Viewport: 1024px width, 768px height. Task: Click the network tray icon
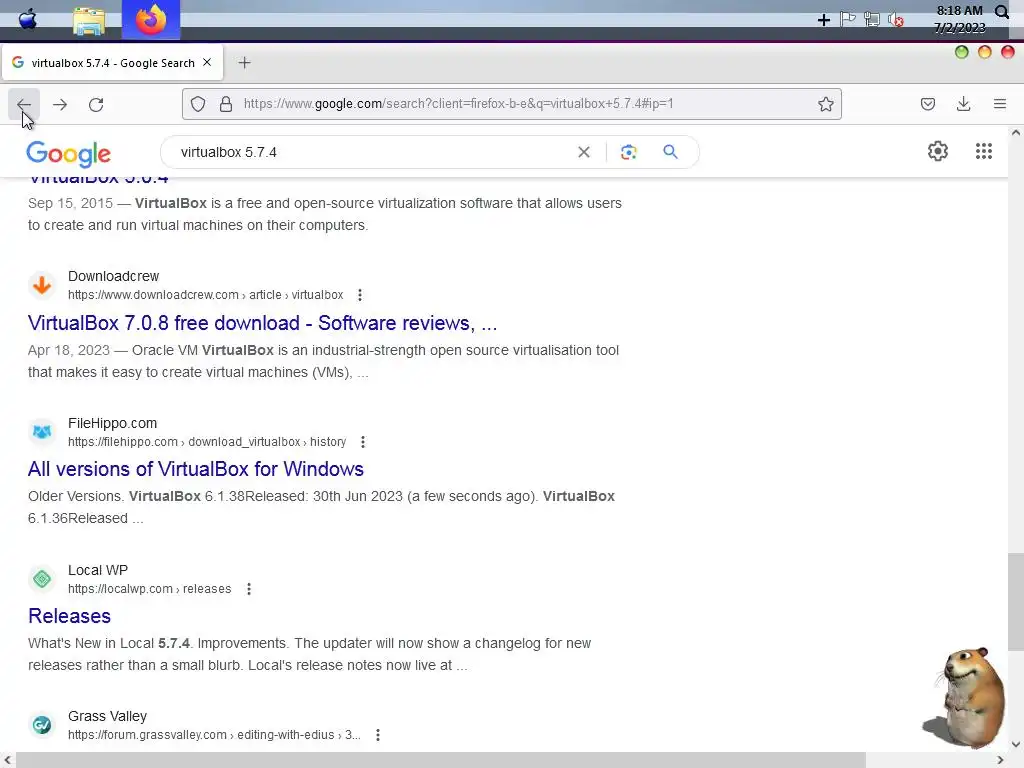[872, 19]
